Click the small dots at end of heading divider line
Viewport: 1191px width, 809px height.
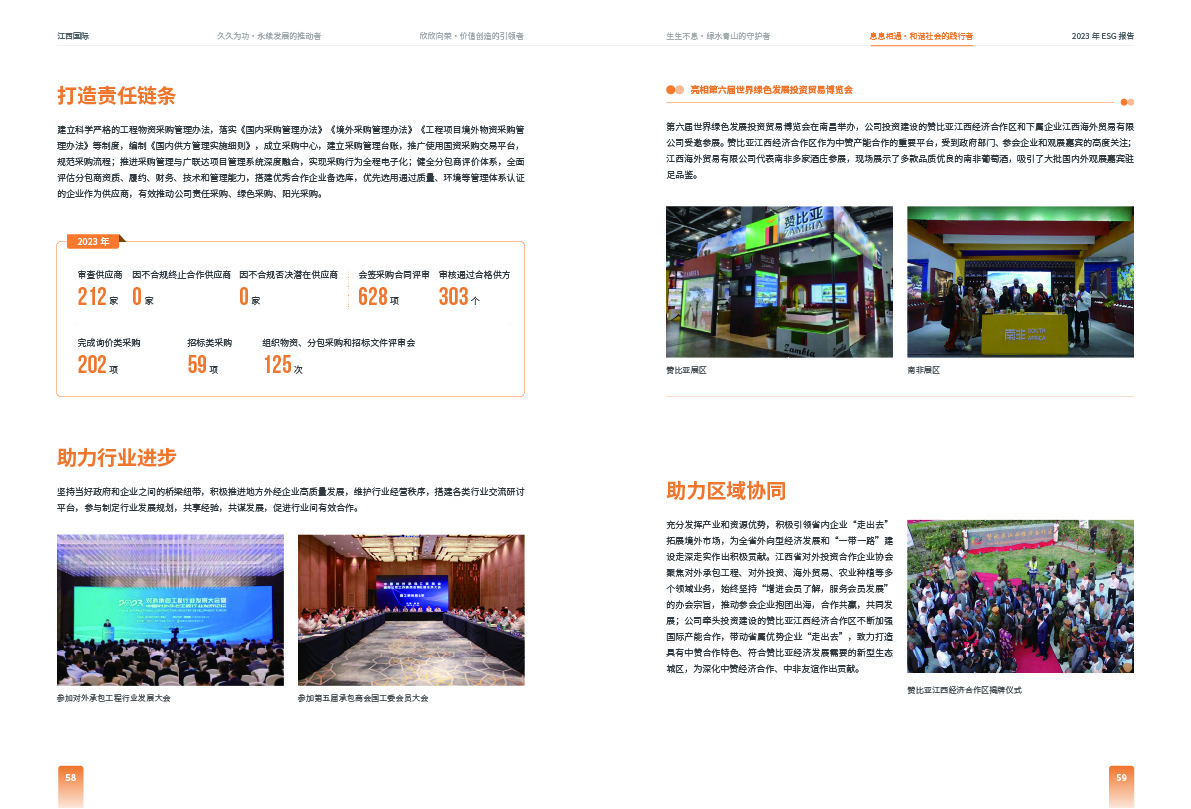tap(1128, 101)
